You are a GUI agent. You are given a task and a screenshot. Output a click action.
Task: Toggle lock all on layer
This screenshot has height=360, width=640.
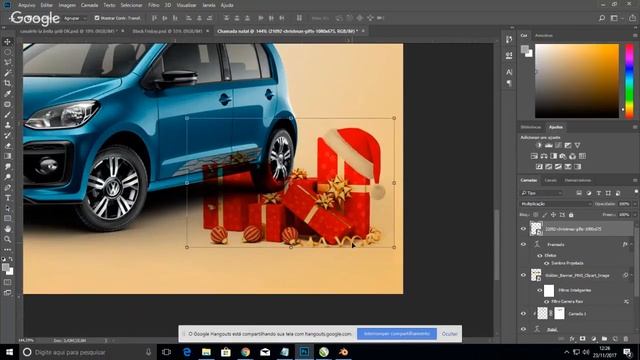[x=571, y=215]
